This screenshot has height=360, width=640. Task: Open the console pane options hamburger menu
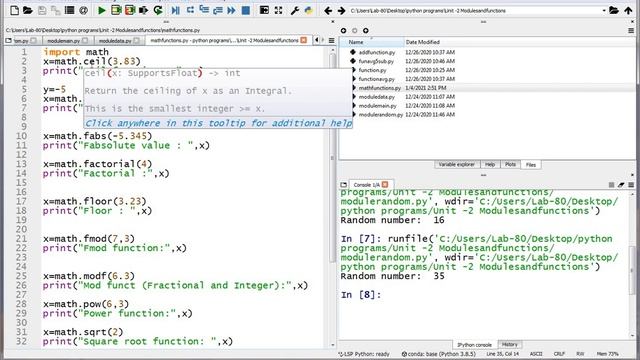point(631,185)
